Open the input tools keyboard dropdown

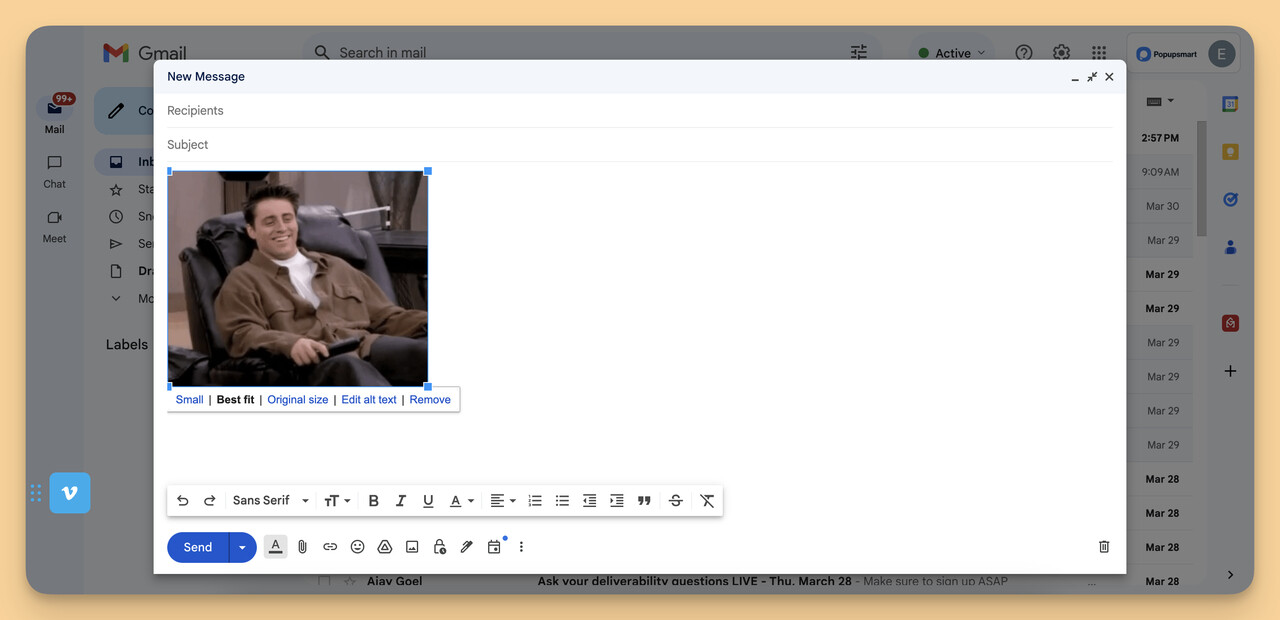tap(1160, 101)
